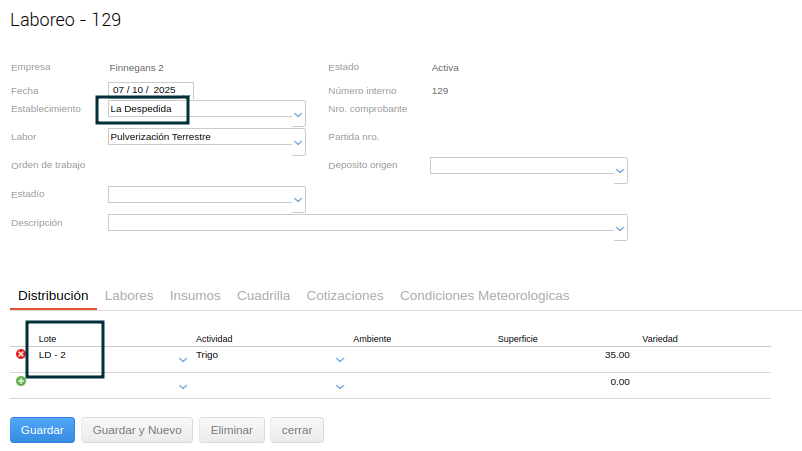Viewport: 802px width, 451px height.
Task: Click the Eliminar button
Action: pos(232,430)
